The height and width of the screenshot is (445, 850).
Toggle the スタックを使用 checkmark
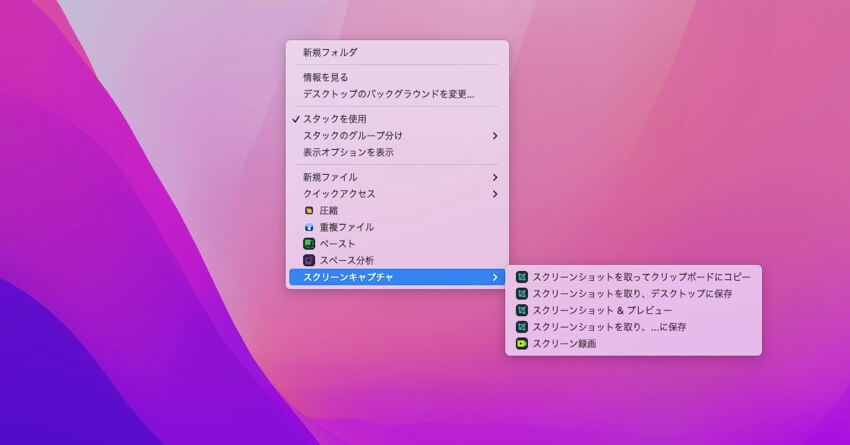click(296, 119)
